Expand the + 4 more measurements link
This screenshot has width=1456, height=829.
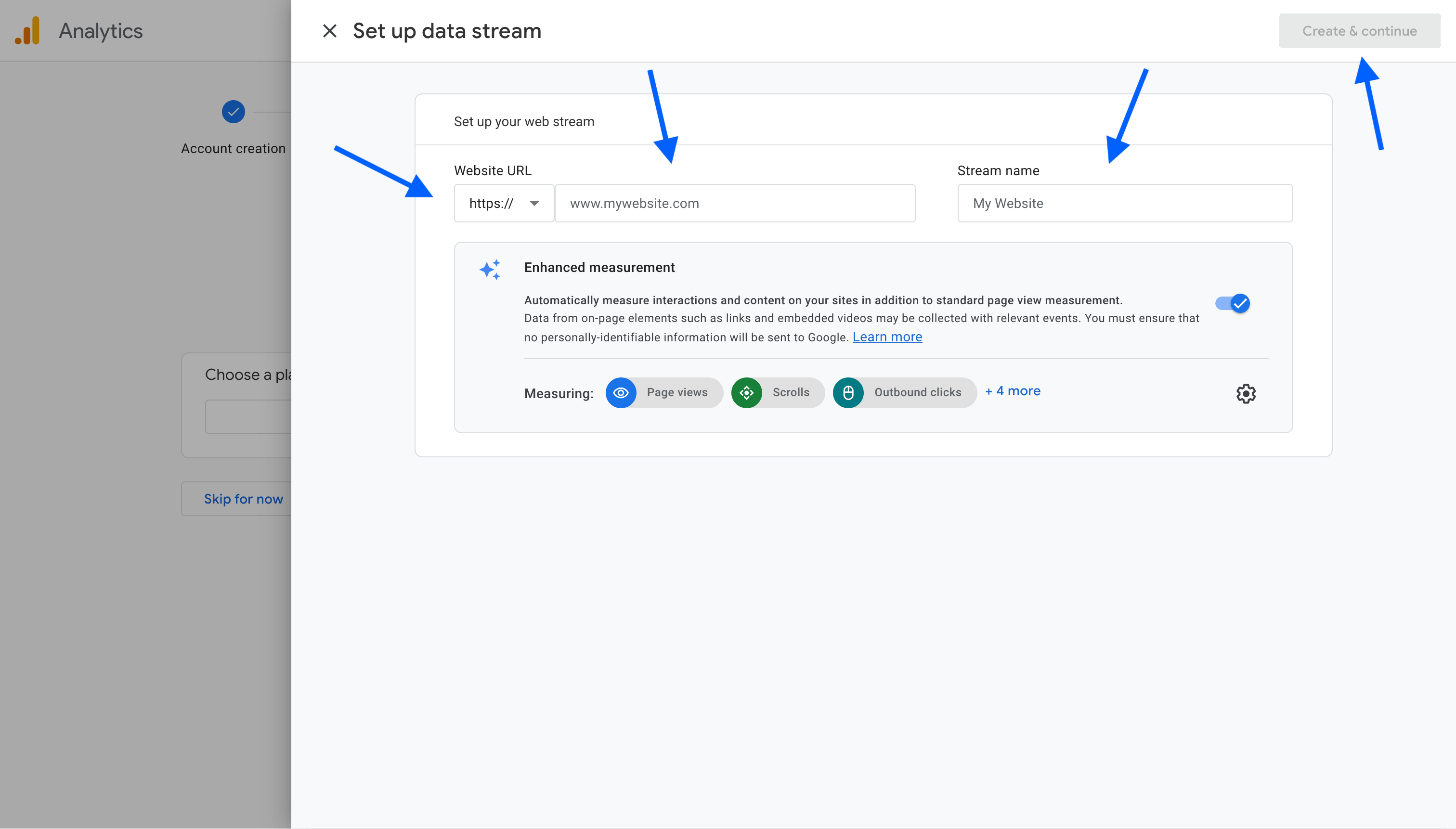pos(1013,391)
